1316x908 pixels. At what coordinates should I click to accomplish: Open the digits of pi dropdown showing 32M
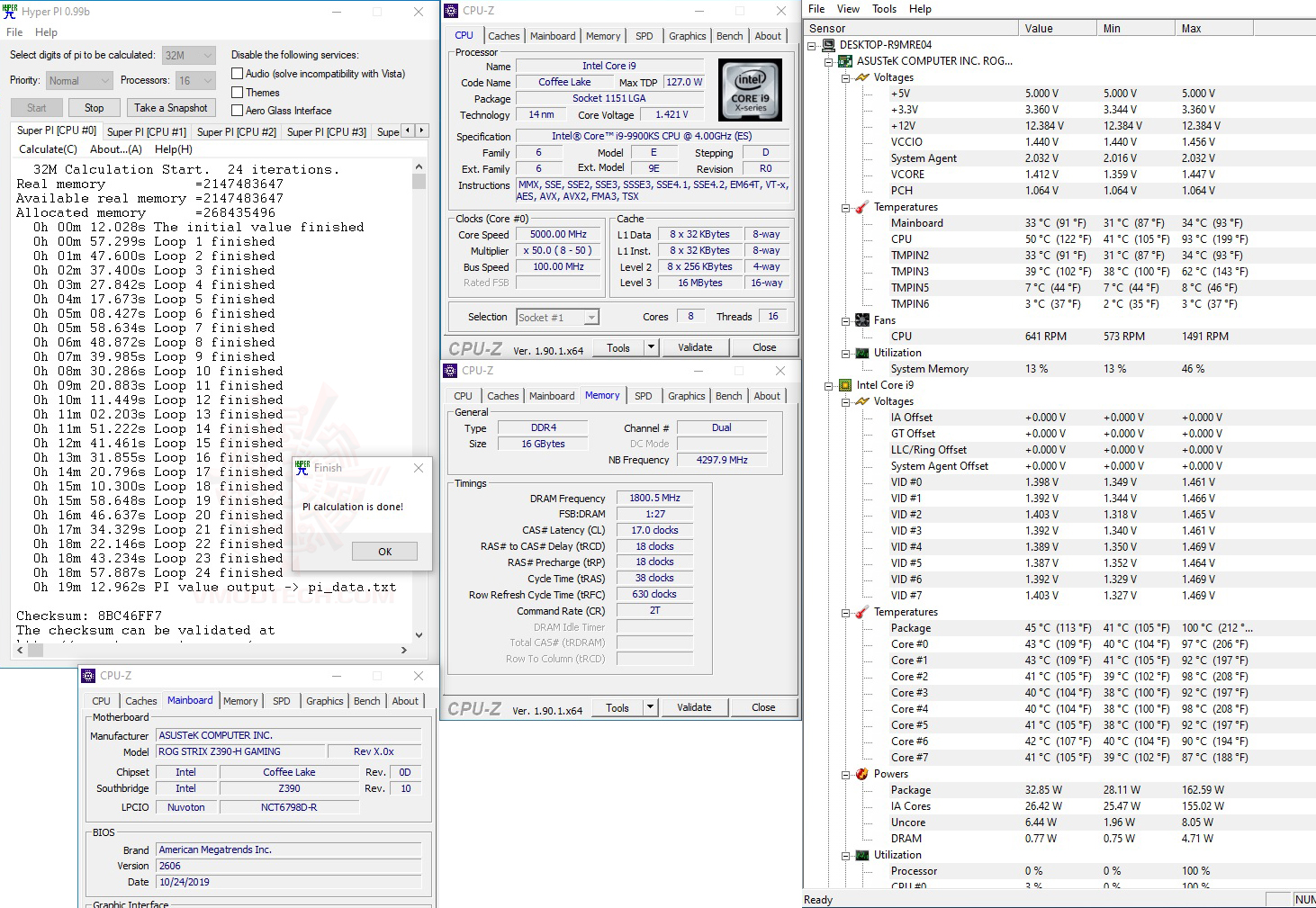pos(189,55)
